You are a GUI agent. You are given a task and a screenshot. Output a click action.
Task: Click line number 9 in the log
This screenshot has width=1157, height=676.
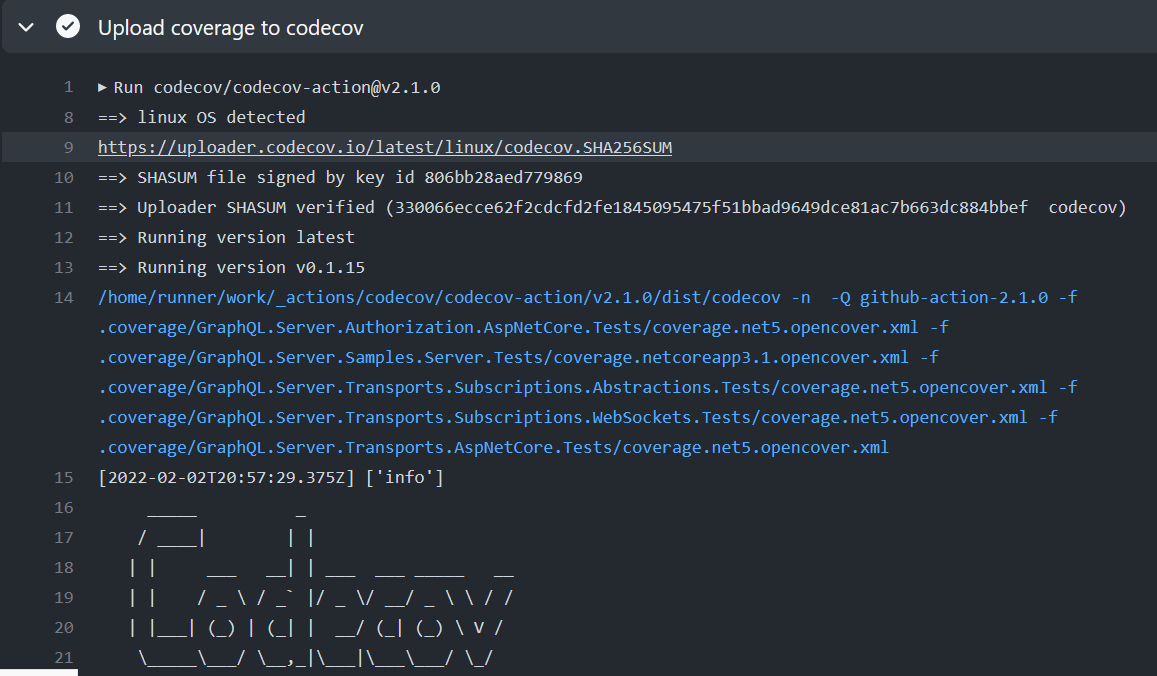pyautogui.click(x=68, y=148)
